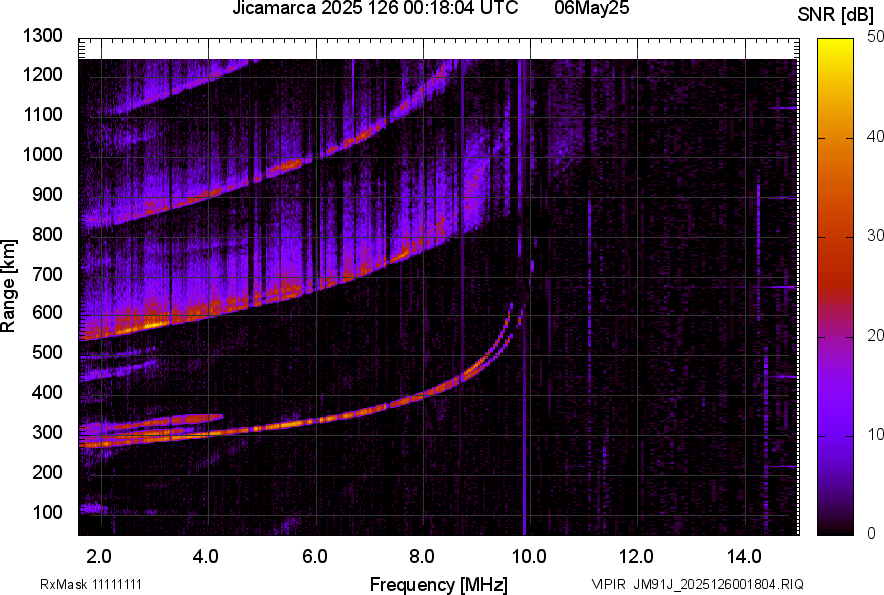The image size is (884, 595).
Task: Click the range tick label '200'
Action: [x=47, y=471]
